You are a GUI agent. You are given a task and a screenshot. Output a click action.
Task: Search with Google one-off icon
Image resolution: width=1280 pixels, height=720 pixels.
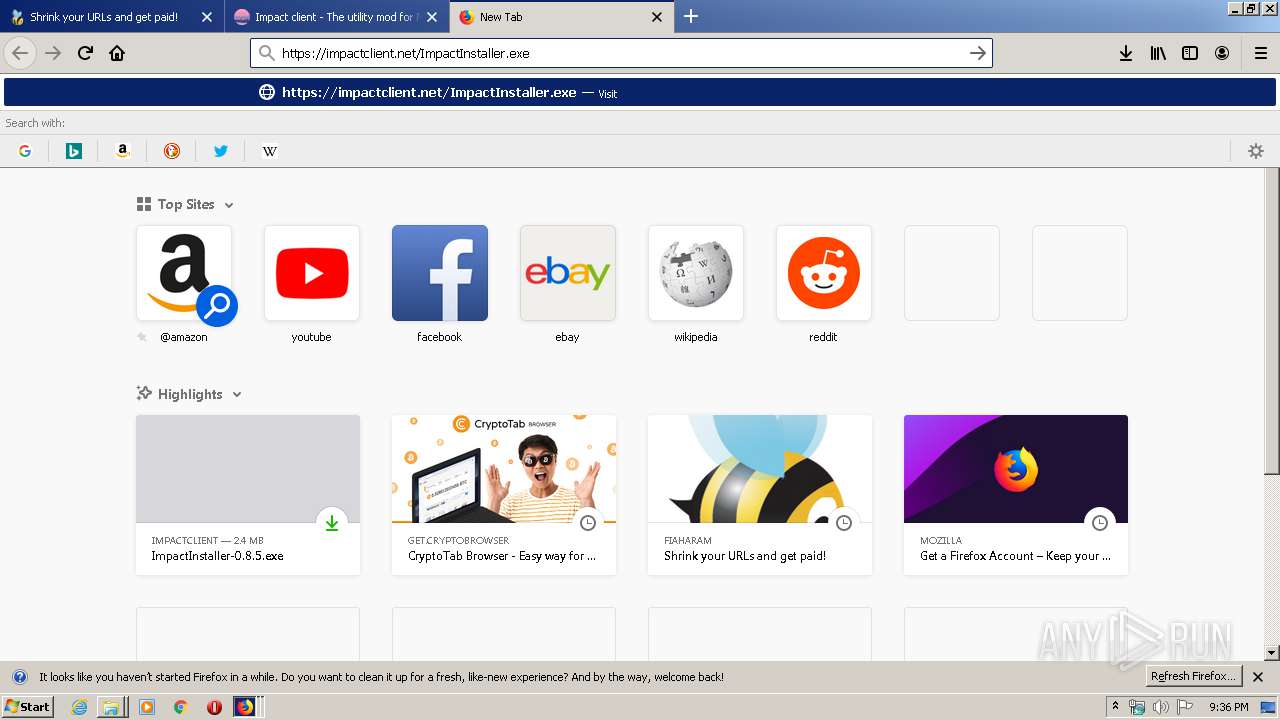(x=25, y=151)
